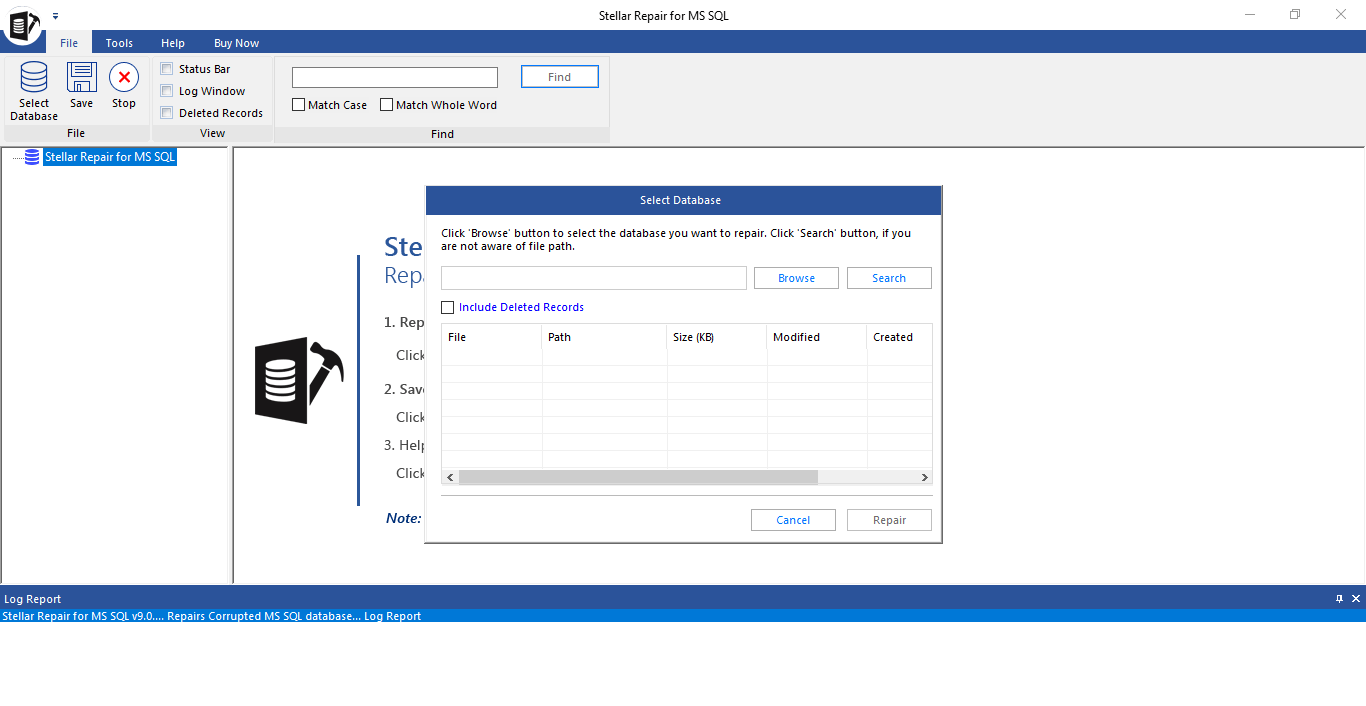Enable the Status Bar checkbox
This screenshot has width=1366, height=706.
point(166,68)
